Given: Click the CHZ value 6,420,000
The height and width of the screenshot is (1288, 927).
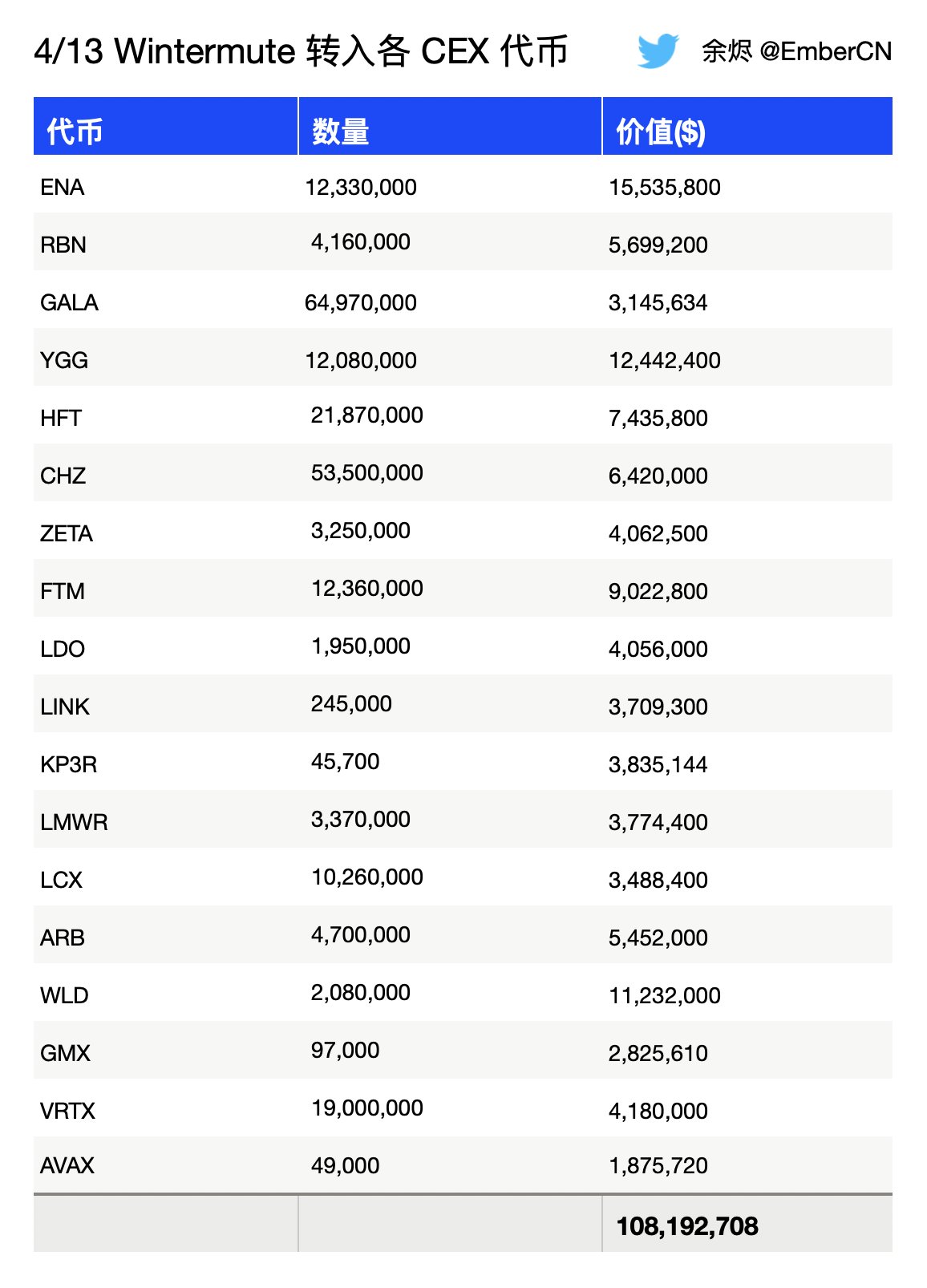Looking at the screenshot, I should [658, 476].
